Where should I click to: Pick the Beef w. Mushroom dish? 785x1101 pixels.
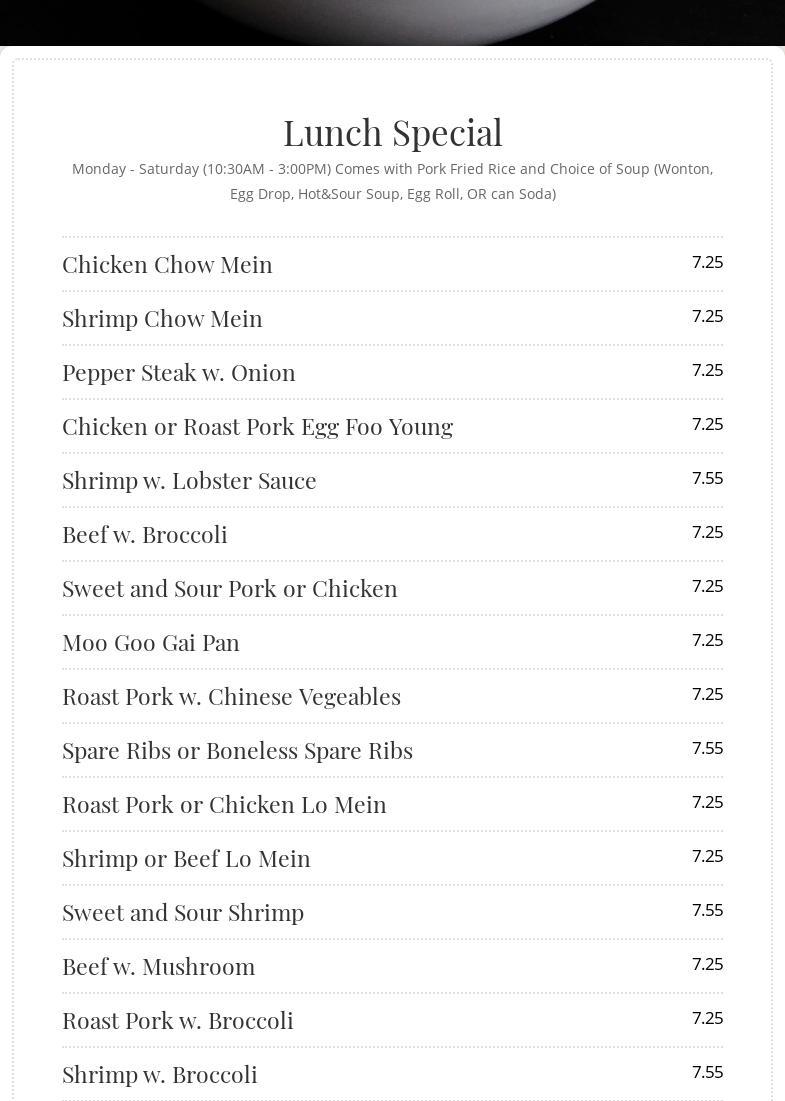coord(158,966)
